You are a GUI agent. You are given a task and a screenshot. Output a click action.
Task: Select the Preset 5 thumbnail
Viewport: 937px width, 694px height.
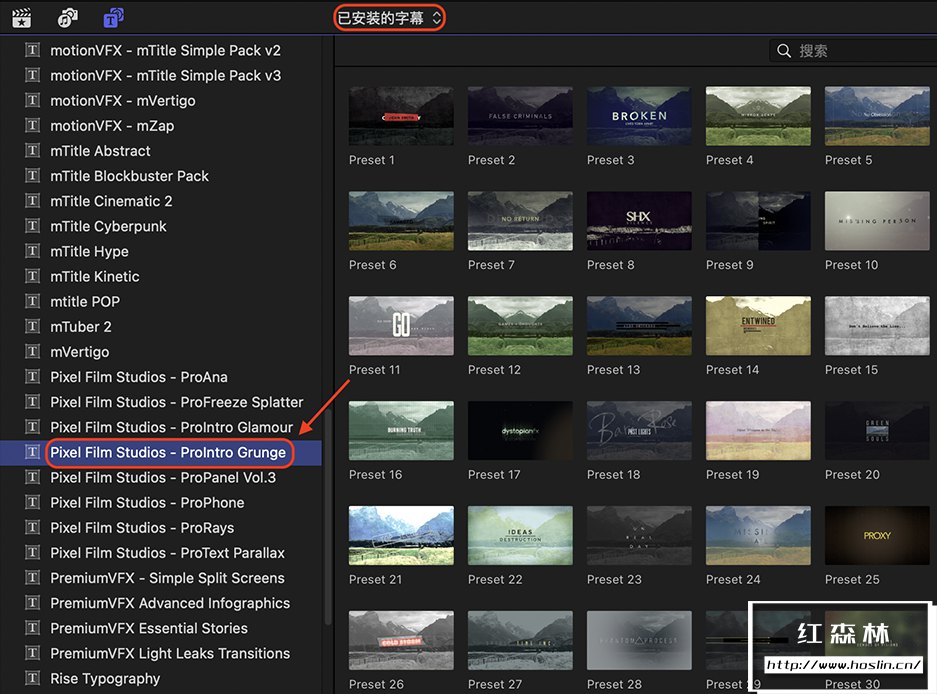(877, 116)
